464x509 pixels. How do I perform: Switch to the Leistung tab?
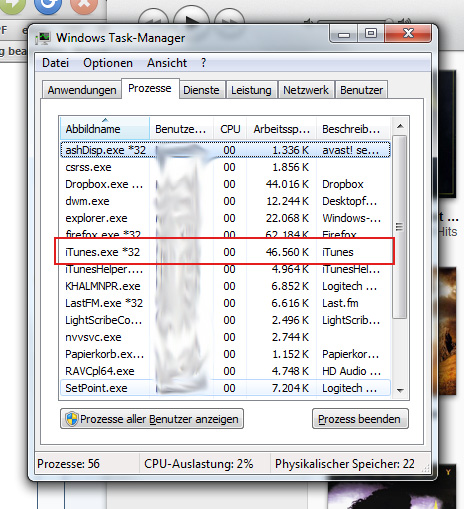(251, 90)
